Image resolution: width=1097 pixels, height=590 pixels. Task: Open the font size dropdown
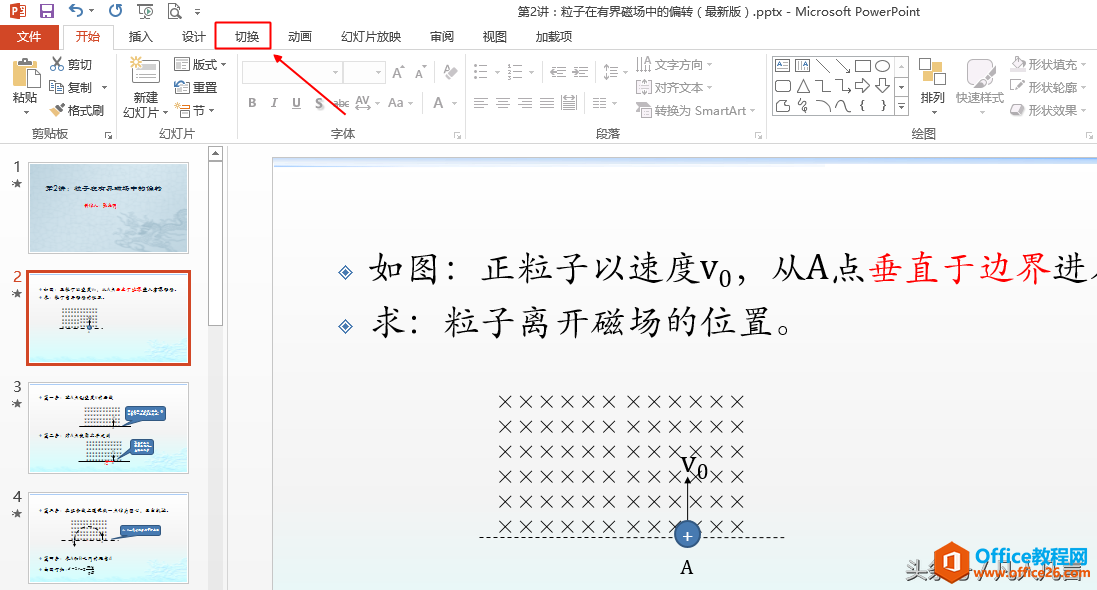[378, 72]
